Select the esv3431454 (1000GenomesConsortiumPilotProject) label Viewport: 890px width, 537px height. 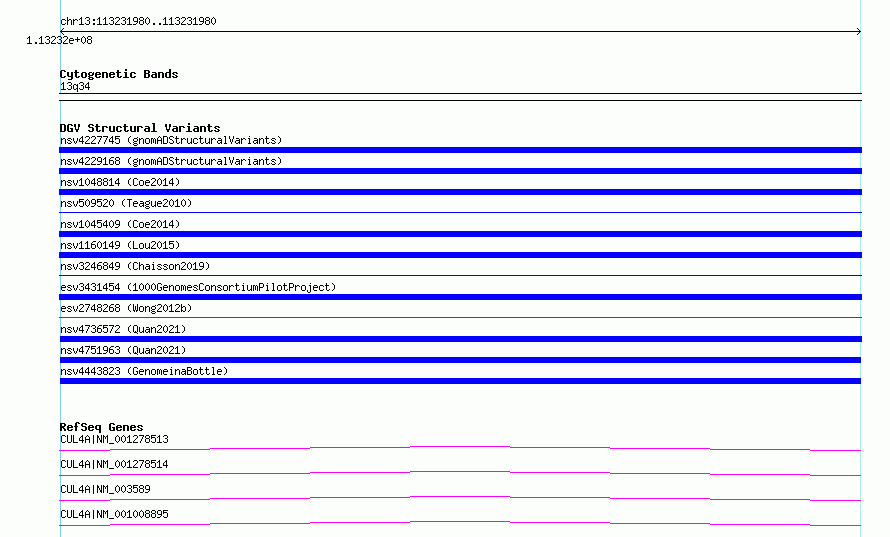tap(198, 287)
